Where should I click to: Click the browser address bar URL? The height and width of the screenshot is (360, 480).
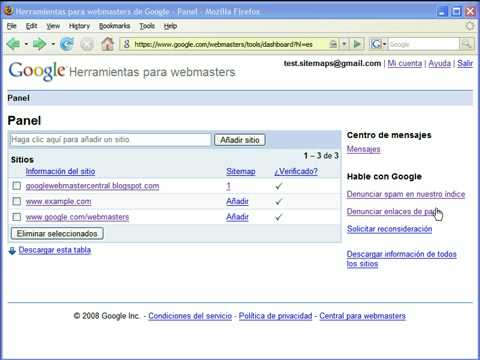223,44
